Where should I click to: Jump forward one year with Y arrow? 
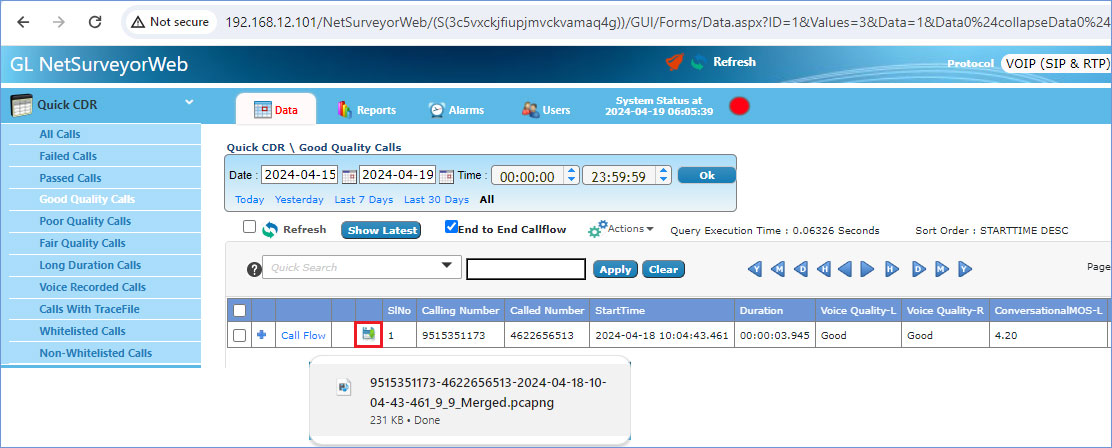[x=964, y=269]
